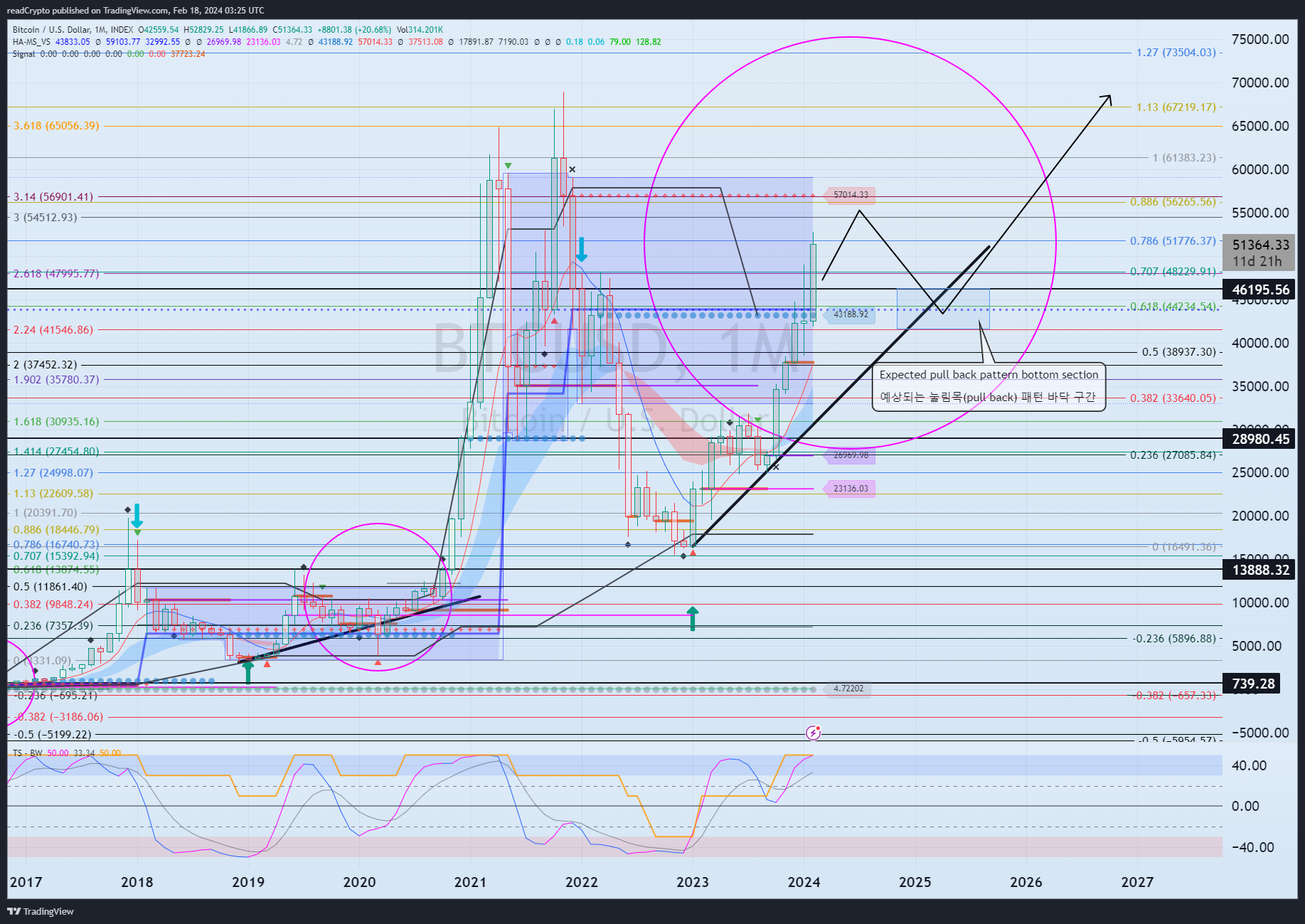Click the green up arrow at 2019
Screen dimensions: 1305x924
click(247, 671)
